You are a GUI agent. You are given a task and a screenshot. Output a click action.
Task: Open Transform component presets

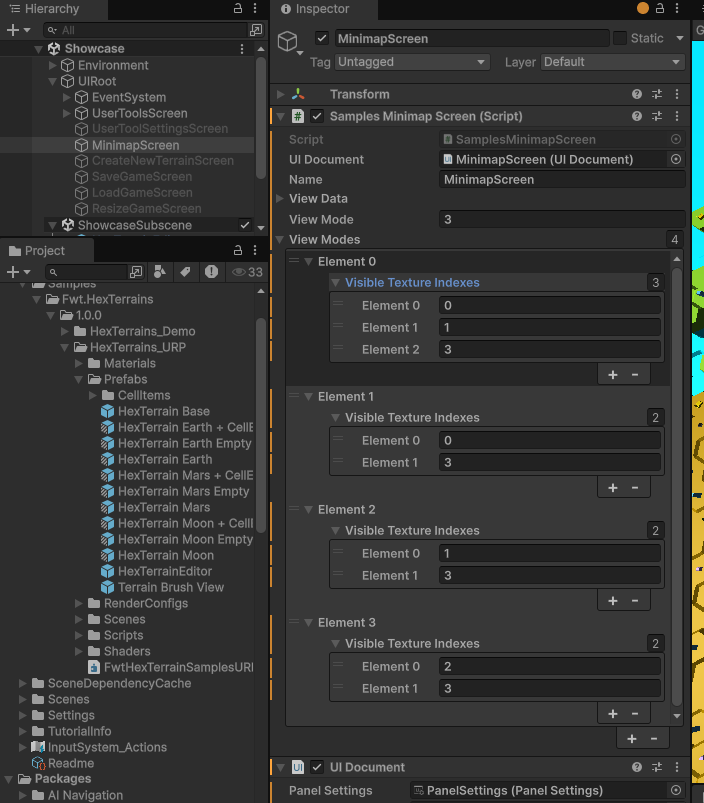(657, 94)
